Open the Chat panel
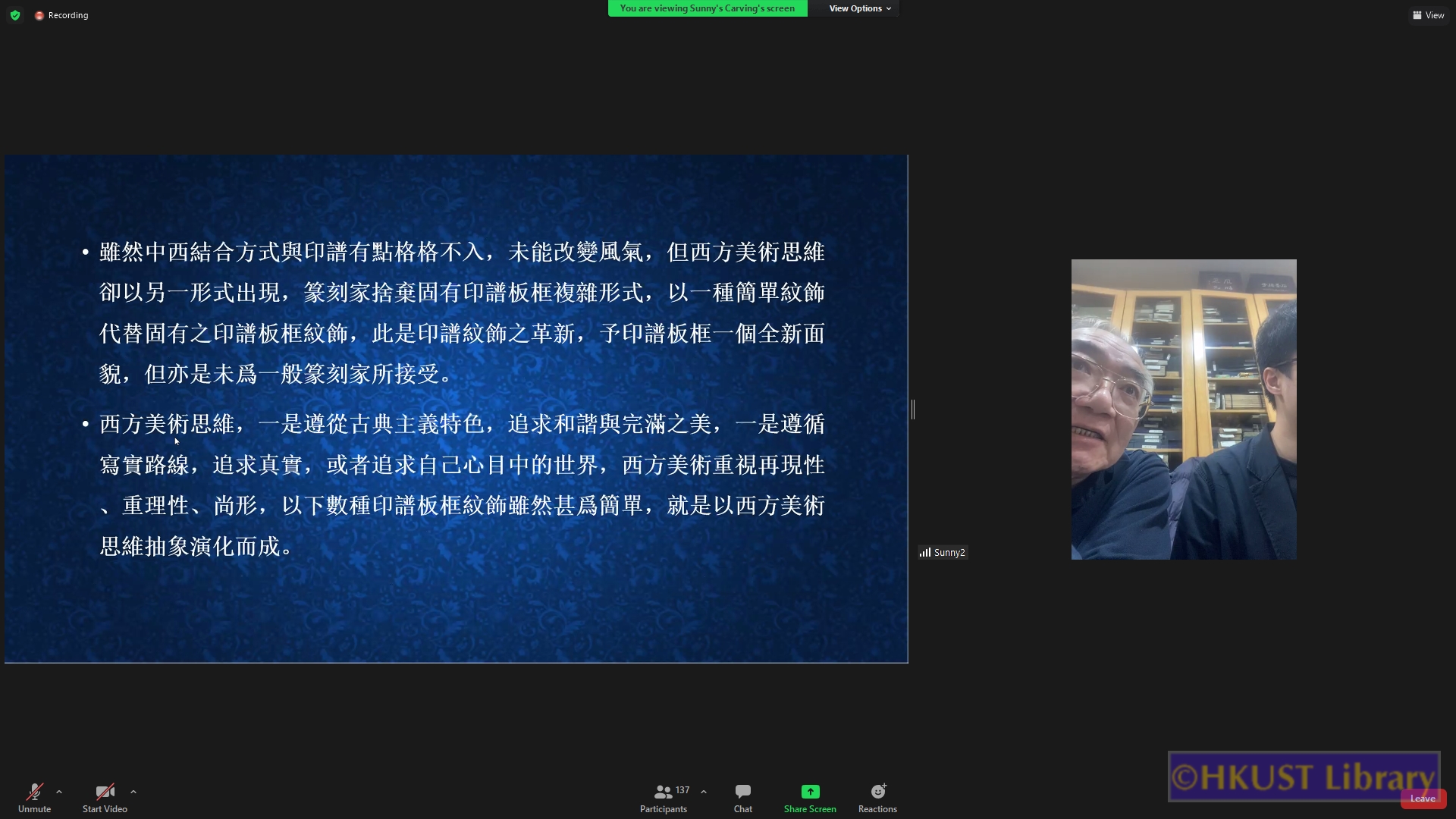Image resolution: width=1456 pixels, height=819 pixels. (x=742, y=798)
